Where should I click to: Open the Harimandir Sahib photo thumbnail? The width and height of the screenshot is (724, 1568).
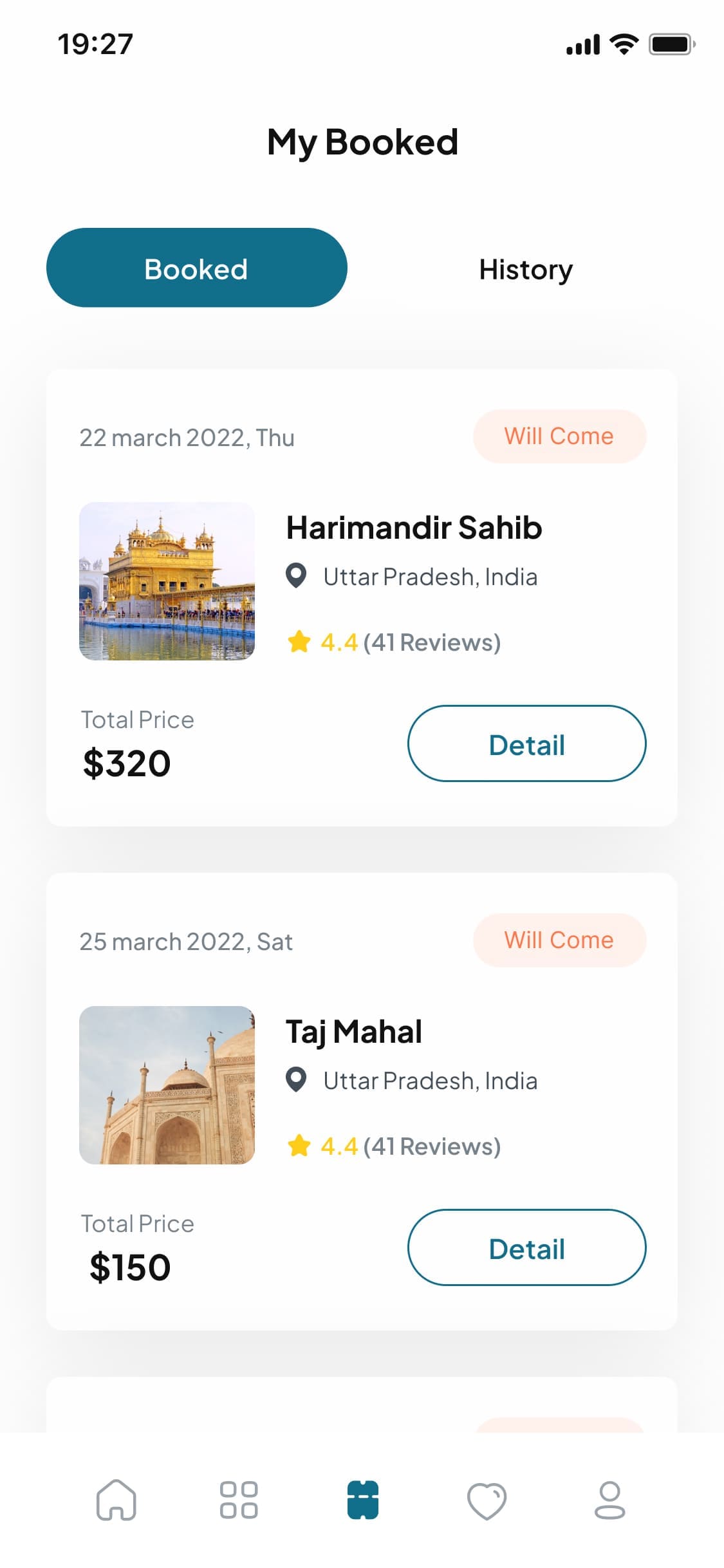(x=167, y=581)
